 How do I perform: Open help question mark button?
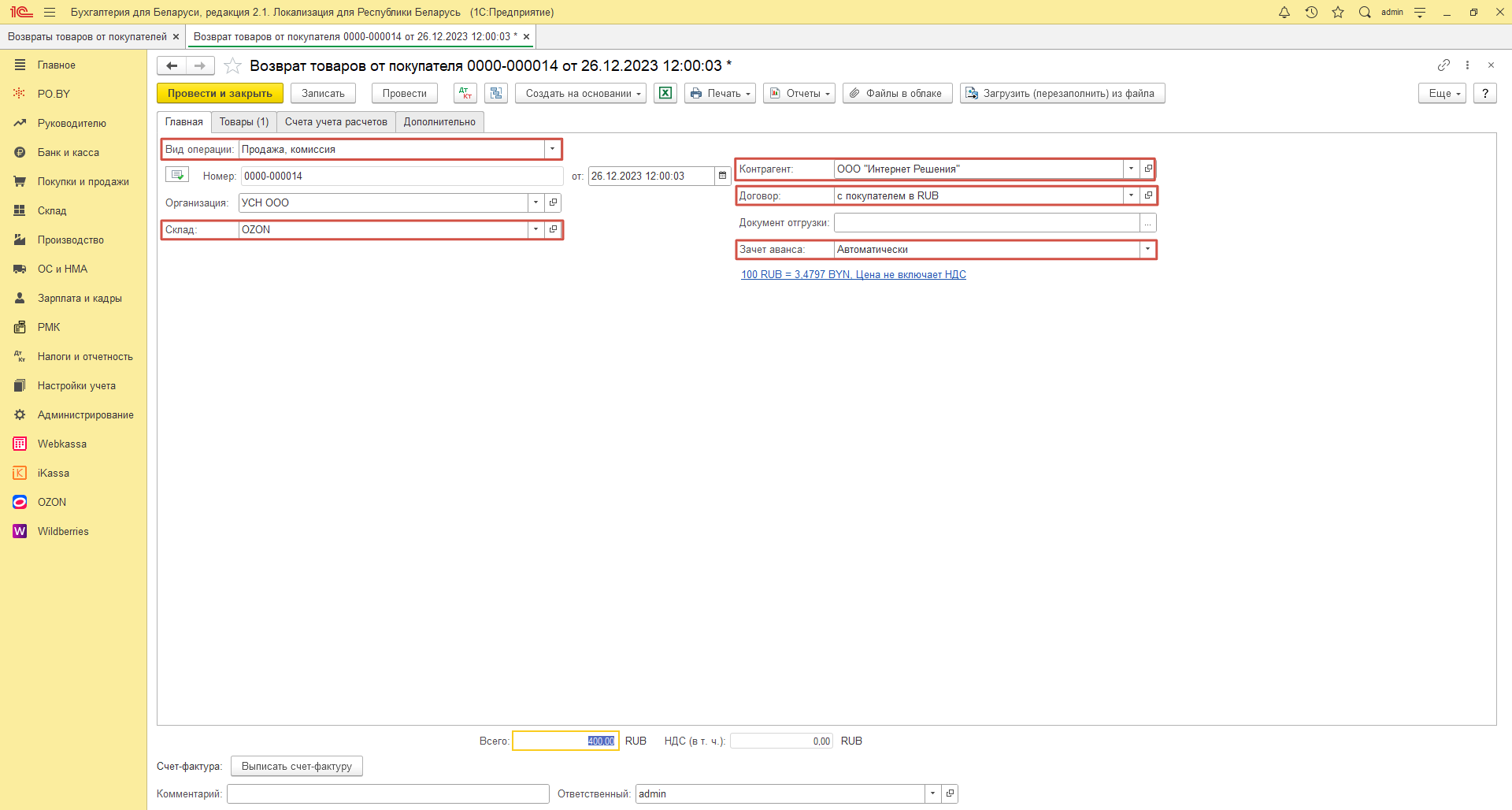[1485, 93]
